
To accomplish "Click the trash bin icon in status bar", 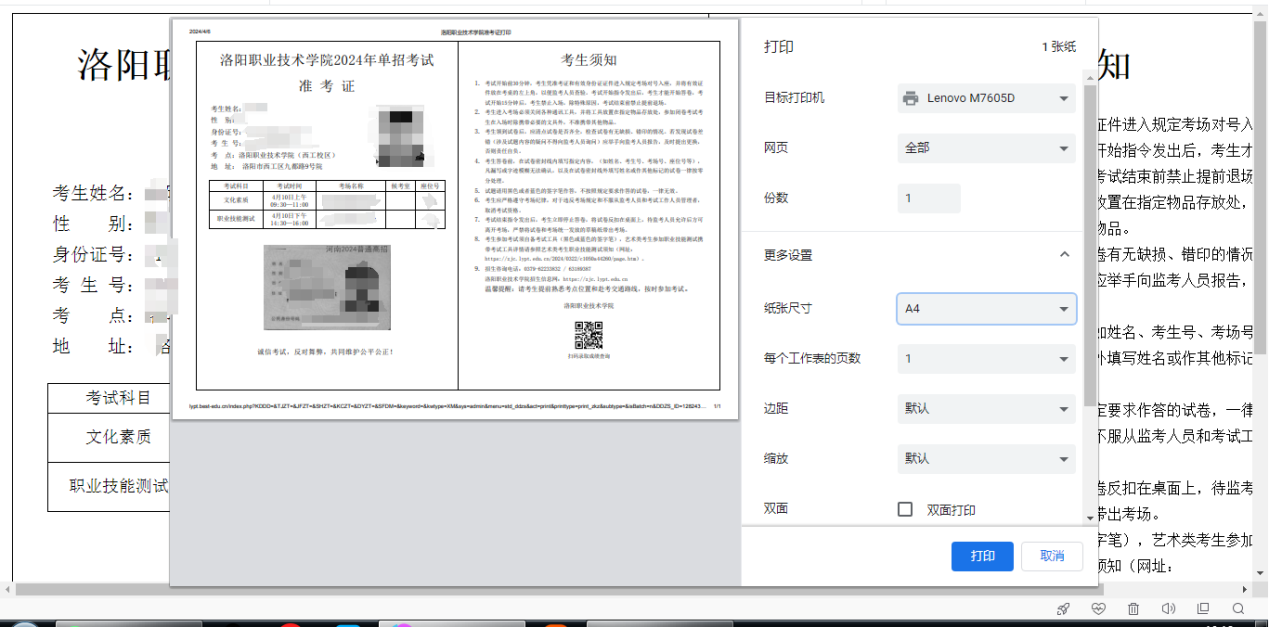I will tap(1133, 609).
